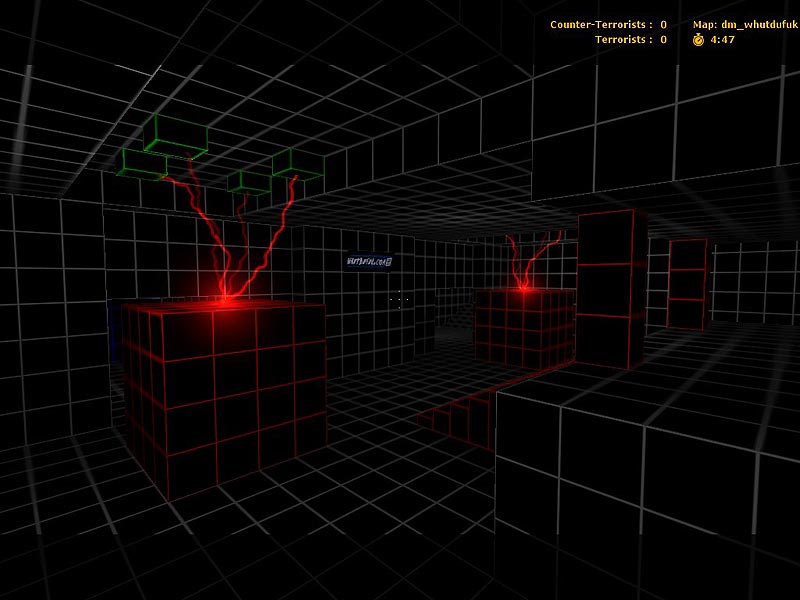Click the red spark on the small cube
Image resolution: width=800 pixels, height=600 pixels.
click(x=522, y=288)
